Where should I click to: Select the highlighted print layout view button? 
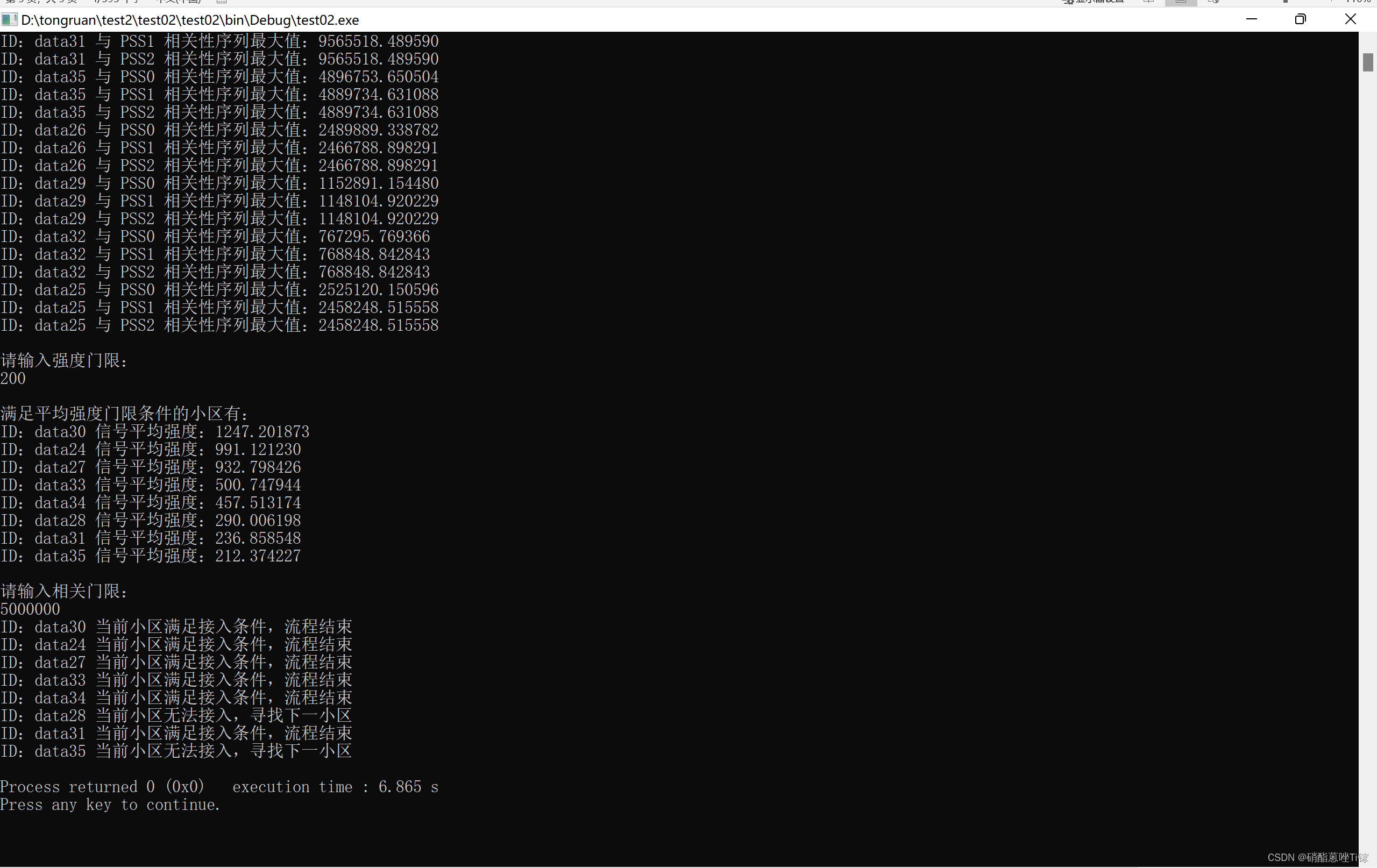(x=1181, y=2)
